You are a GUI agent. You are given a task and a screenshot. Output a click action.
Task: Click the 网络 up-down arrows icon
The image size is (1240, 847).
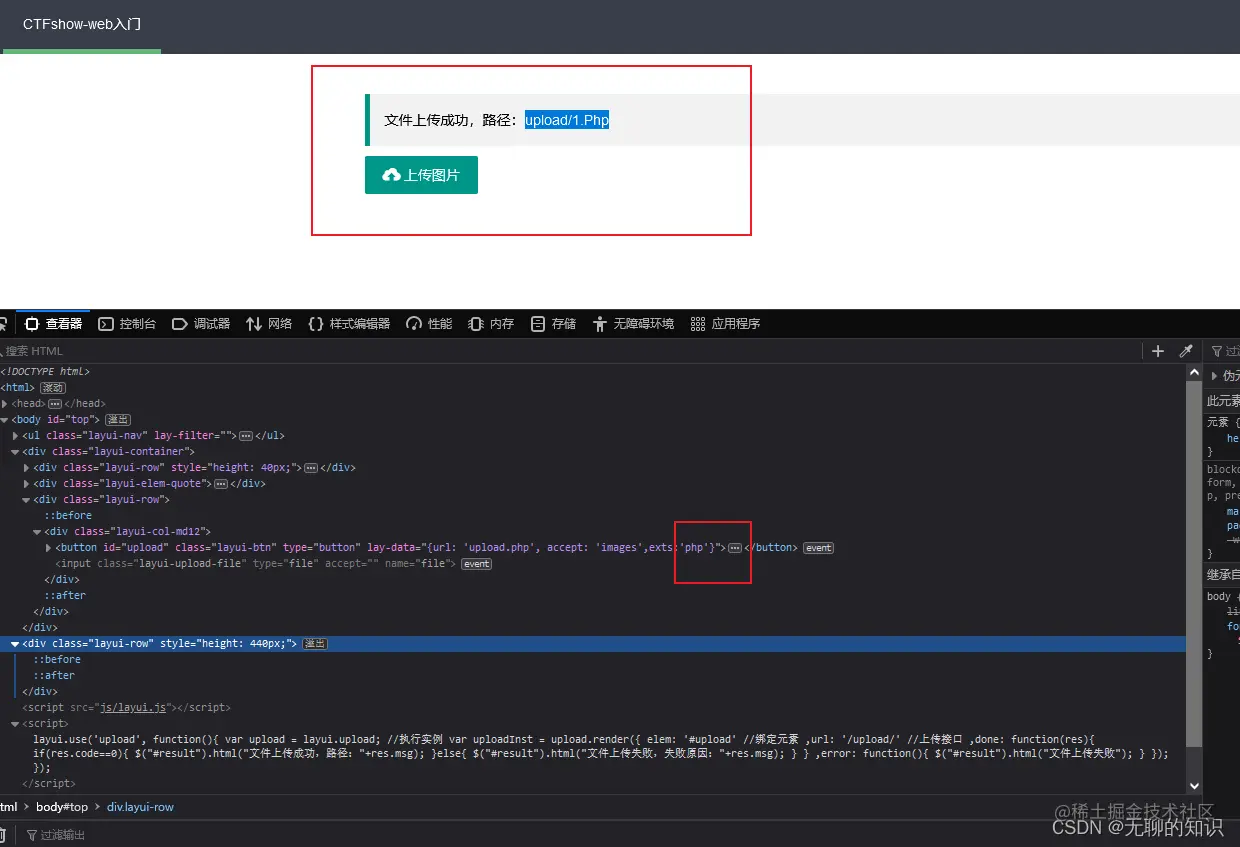(254, 324)
